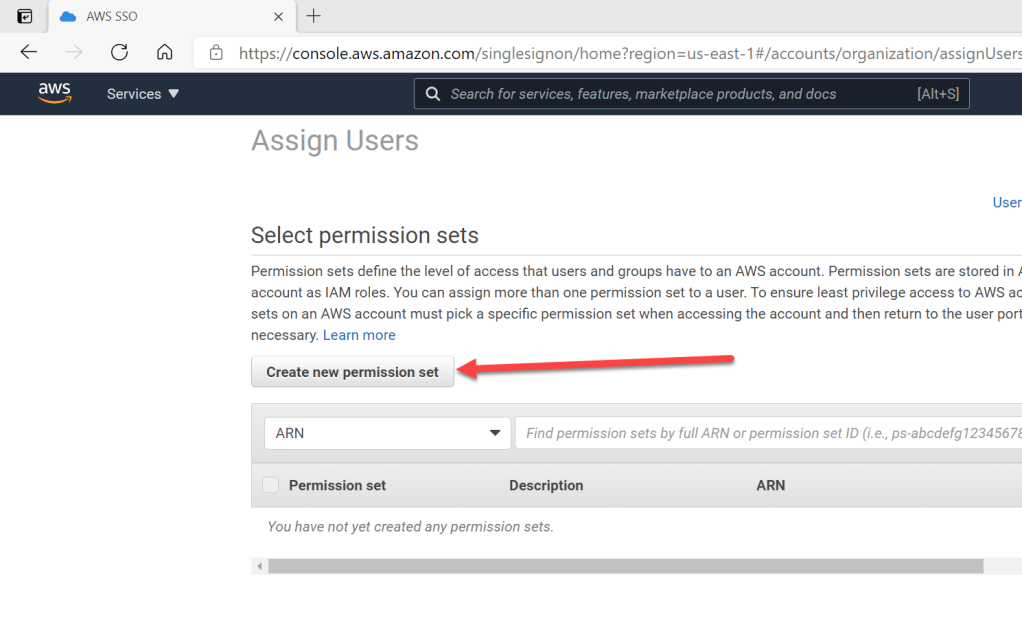Click the browser address bar URL
The width and height of the screenshot is (1022, 629).
click(x=620, y=53)
